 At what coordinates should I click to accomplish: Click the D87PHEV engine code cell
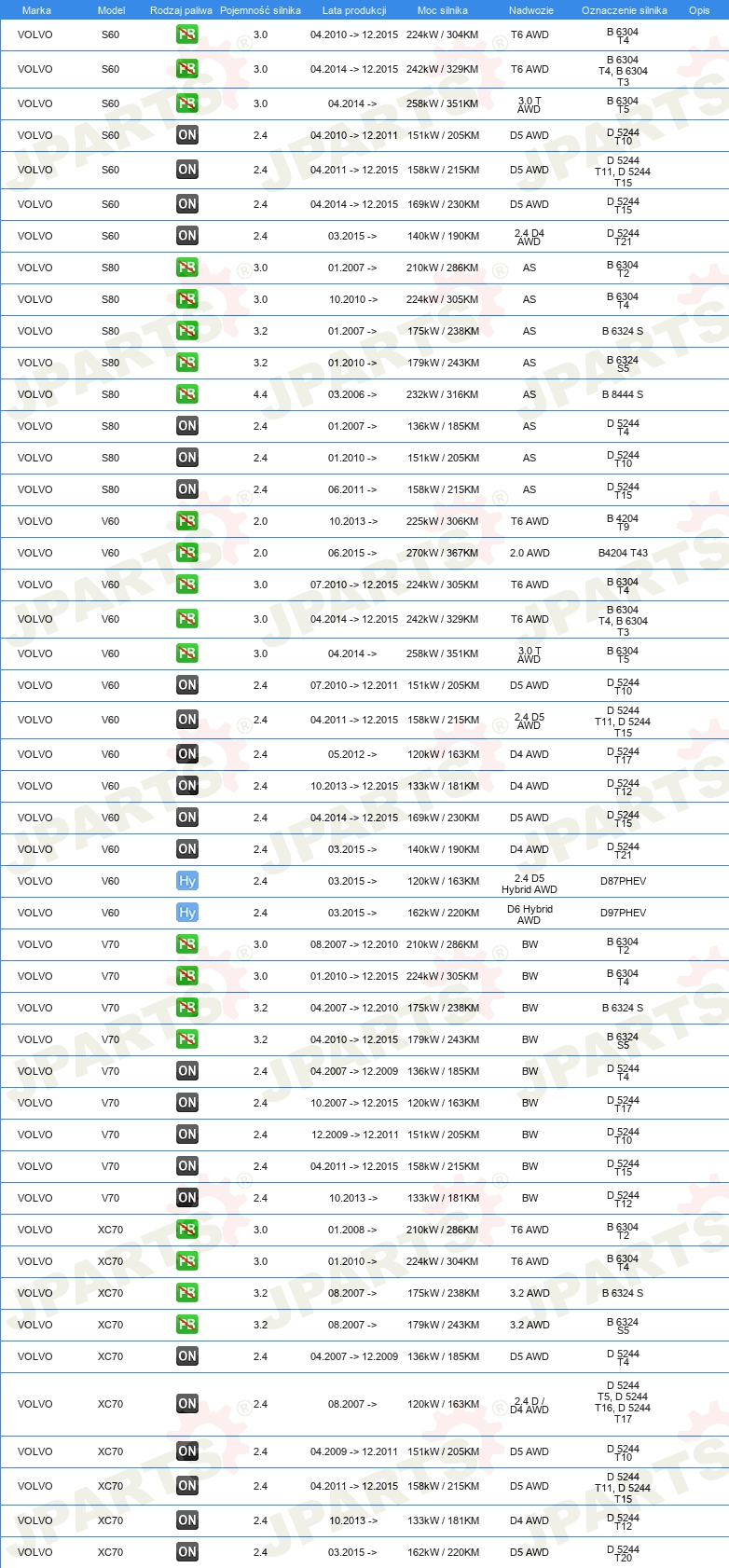click(x=623, y=881)
